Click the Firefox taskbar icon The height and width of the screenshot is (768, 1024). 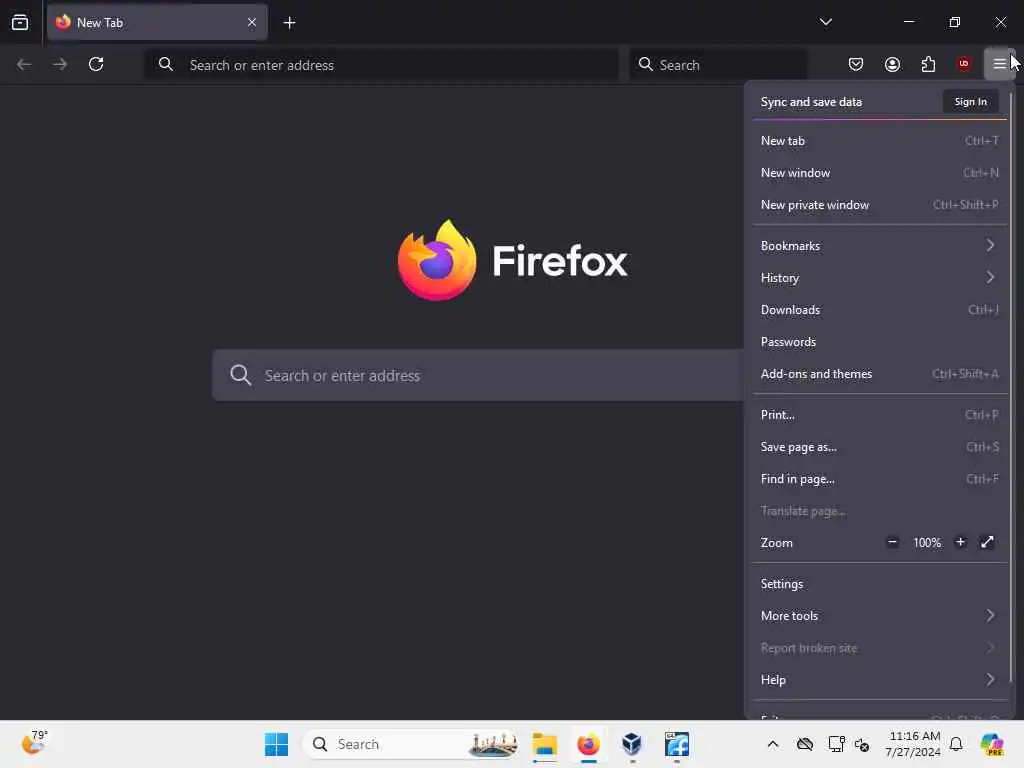[x=588, y=744]
